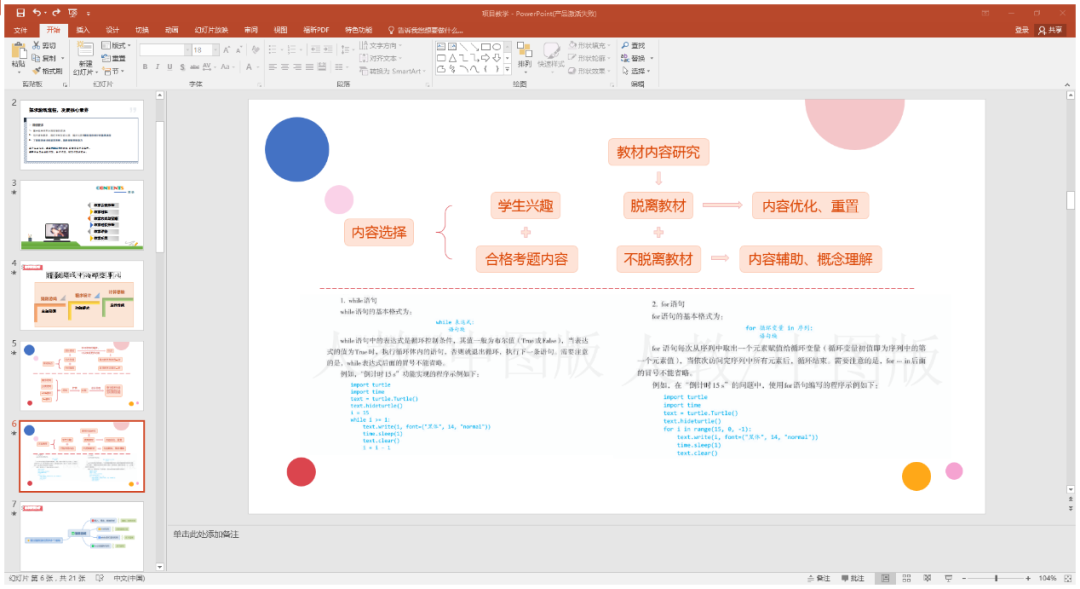The height and width of the screenshot is (589, 1080).
Task: Reset slide using the 重置 button
Action: tap(114, 59)
